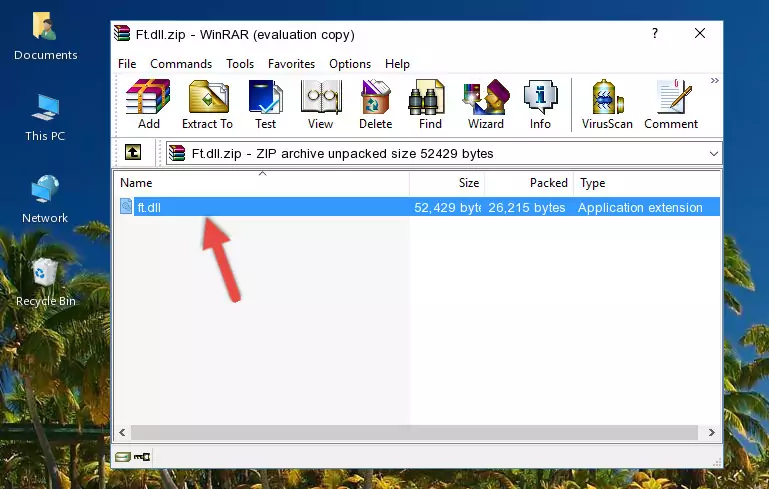Image resolution: width=769 pixels, height=489 pixels.
Task: Open the File menu
Action: pos(127,64)
